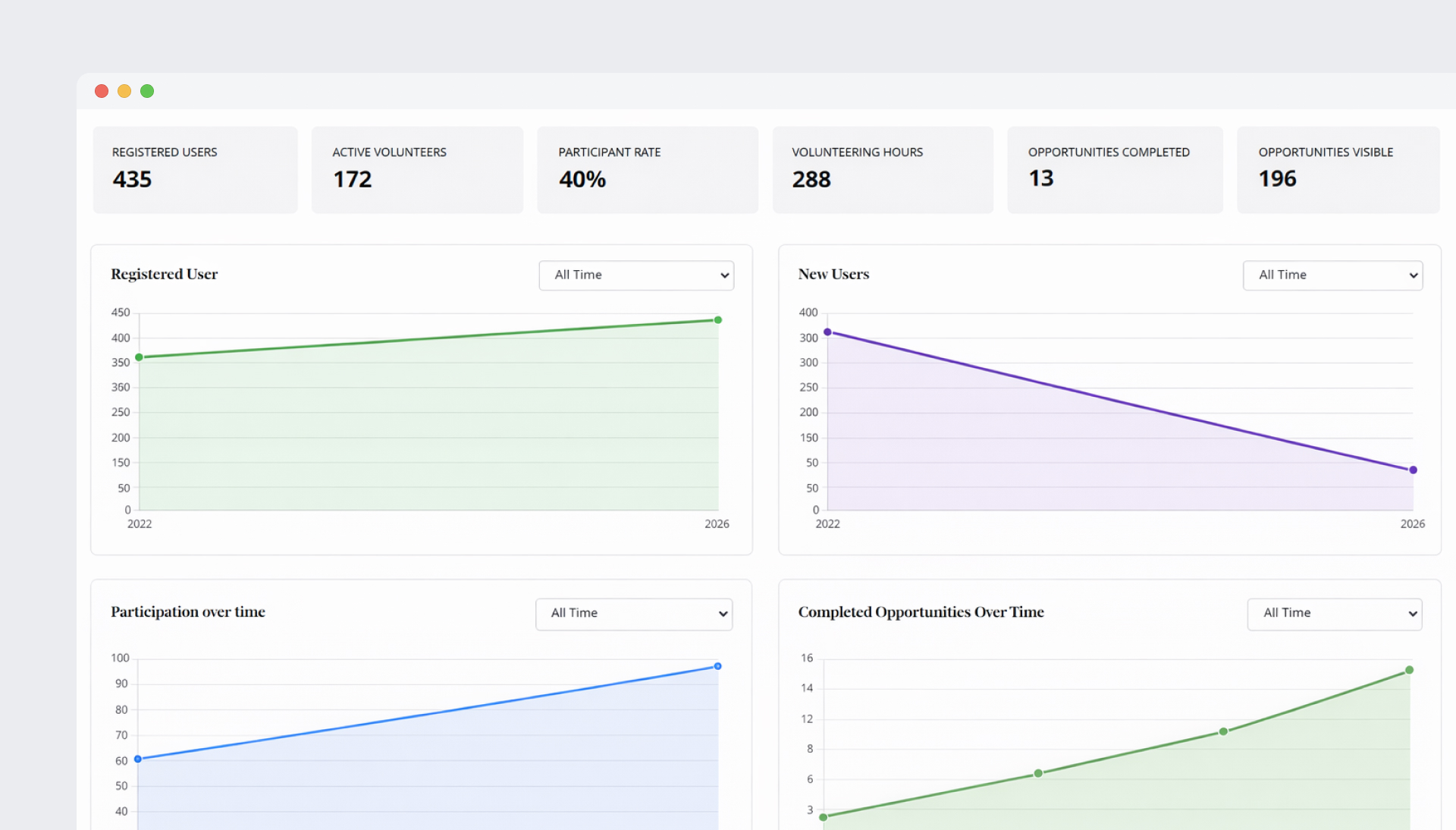This screenshot has height=830, width=1456.
Task: Click the yellow minimize window dot
Action: point(124,91)
